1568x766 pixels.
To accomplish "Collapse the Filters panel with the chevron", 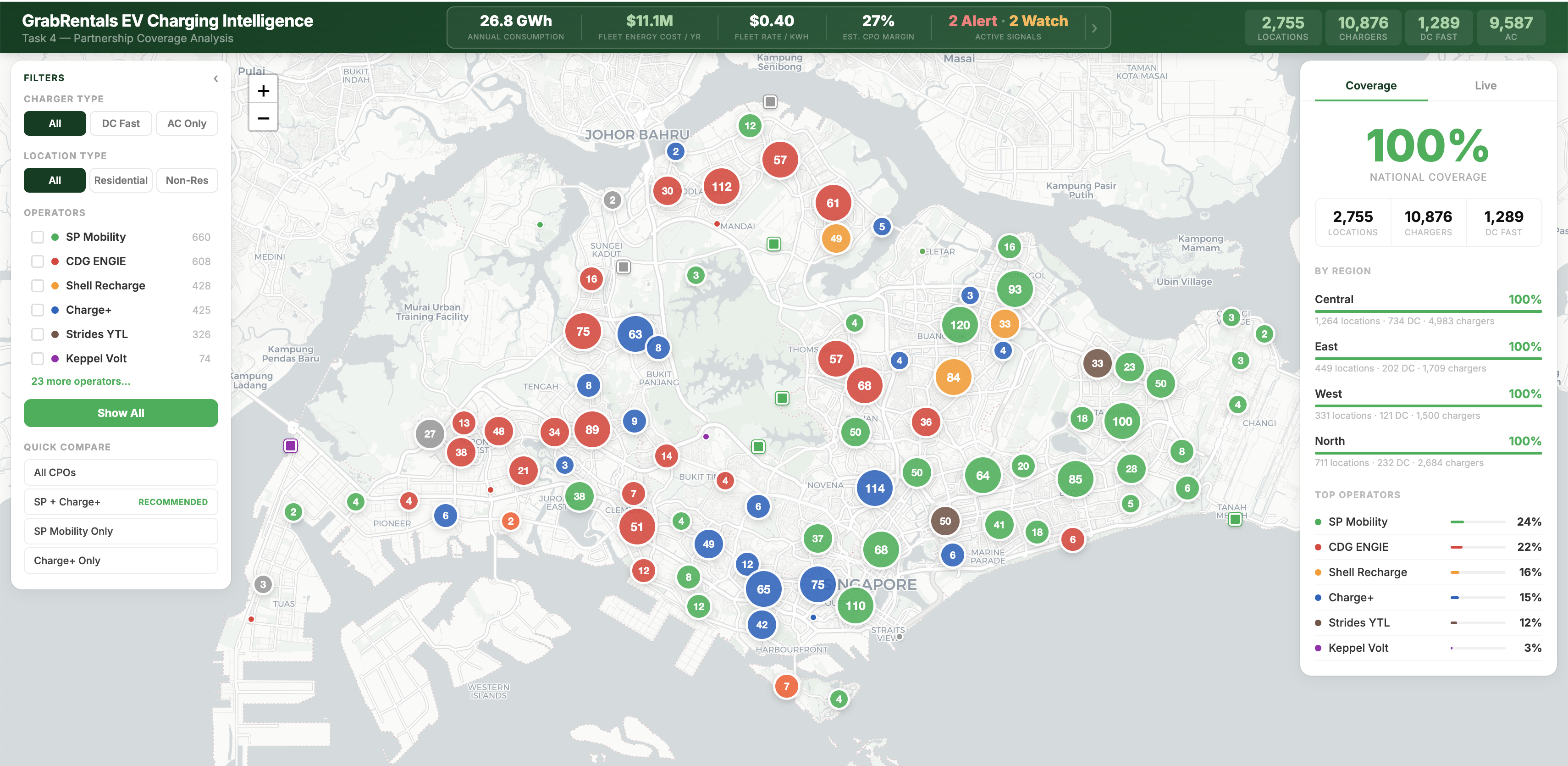I will pyautogui.click(x=215, y=78).
